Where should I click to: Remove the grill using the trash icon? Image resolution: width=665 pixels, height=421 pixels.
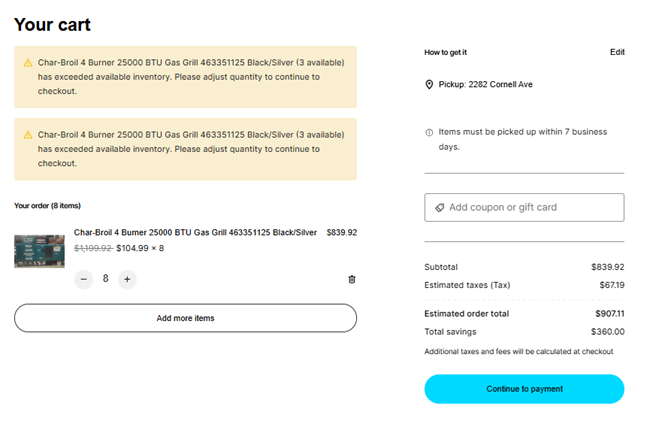pyautogui.click(x=351, y=279)
